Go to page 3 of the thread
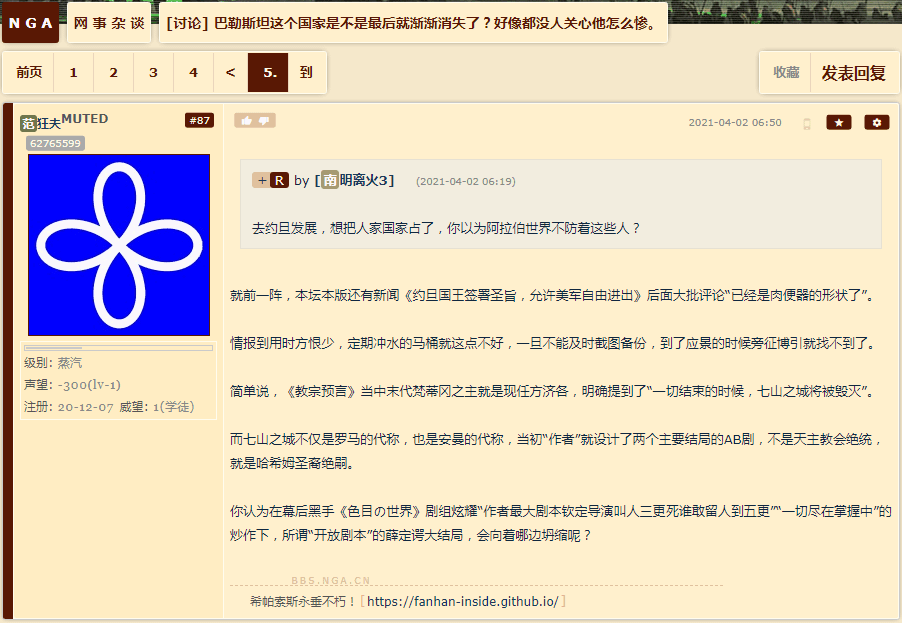Screen dimensions: 902x623 [153, 72]
